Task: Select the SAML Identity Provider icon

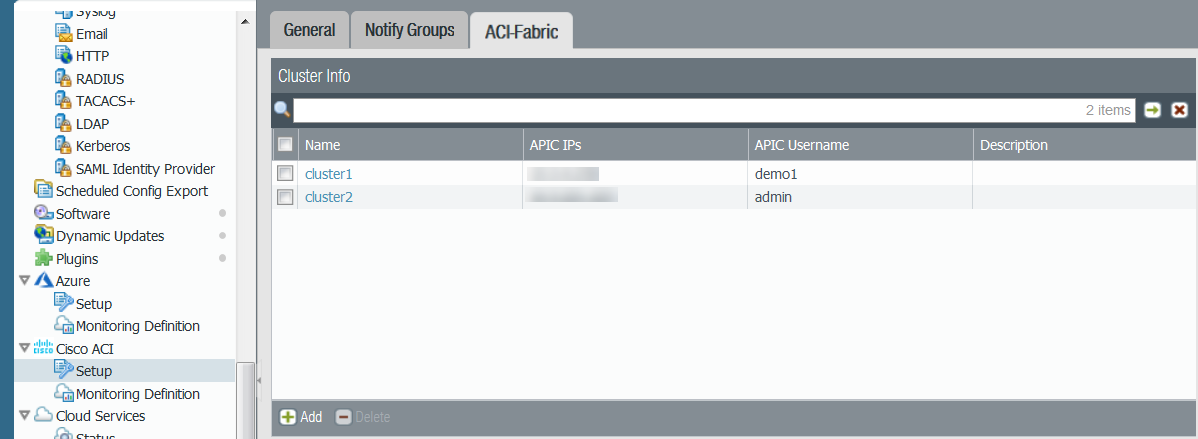Action: (x=64, y=168)
